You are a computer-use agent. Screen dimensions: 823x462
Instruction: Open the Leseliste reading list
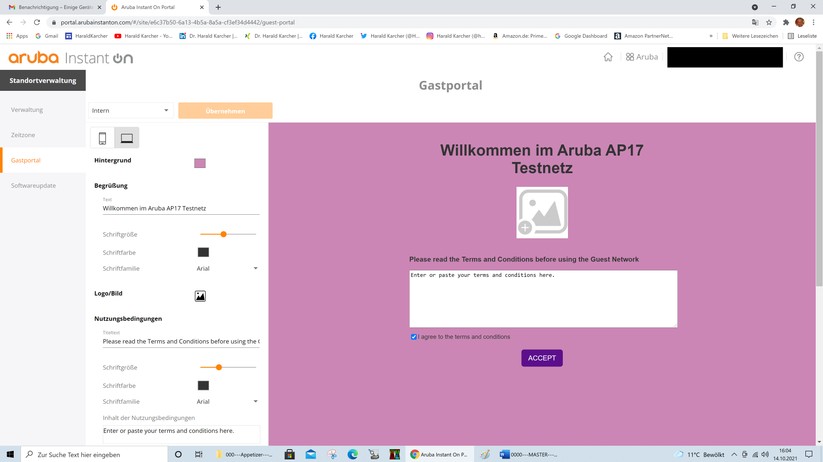802,36
